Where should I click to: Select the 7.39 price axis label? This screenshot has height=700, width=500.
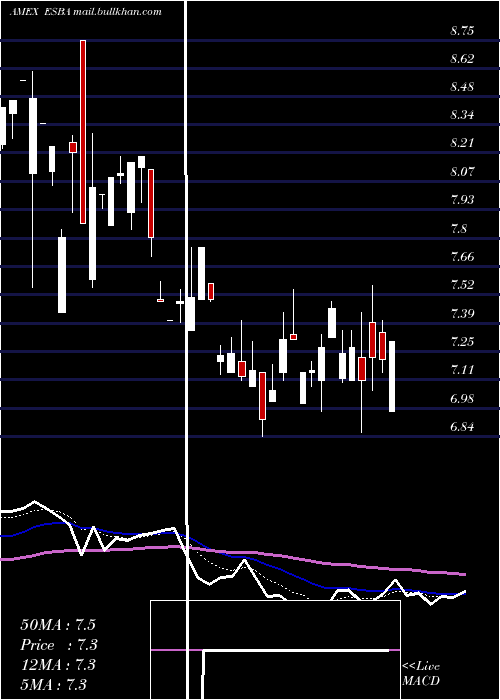pos(462,313)
